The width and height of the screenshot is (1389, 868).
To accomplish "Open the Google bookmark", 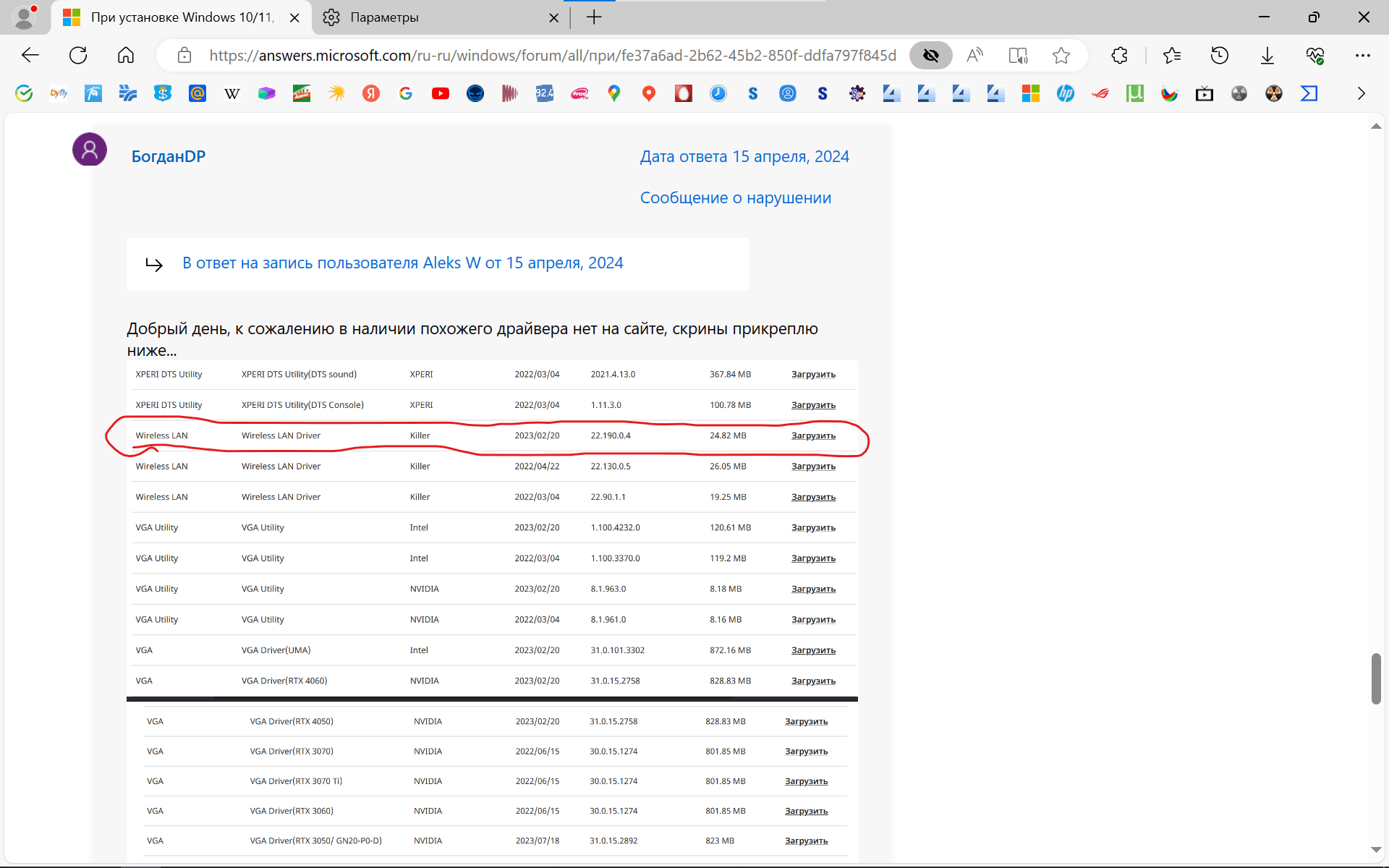I will (x=406, y=93).
